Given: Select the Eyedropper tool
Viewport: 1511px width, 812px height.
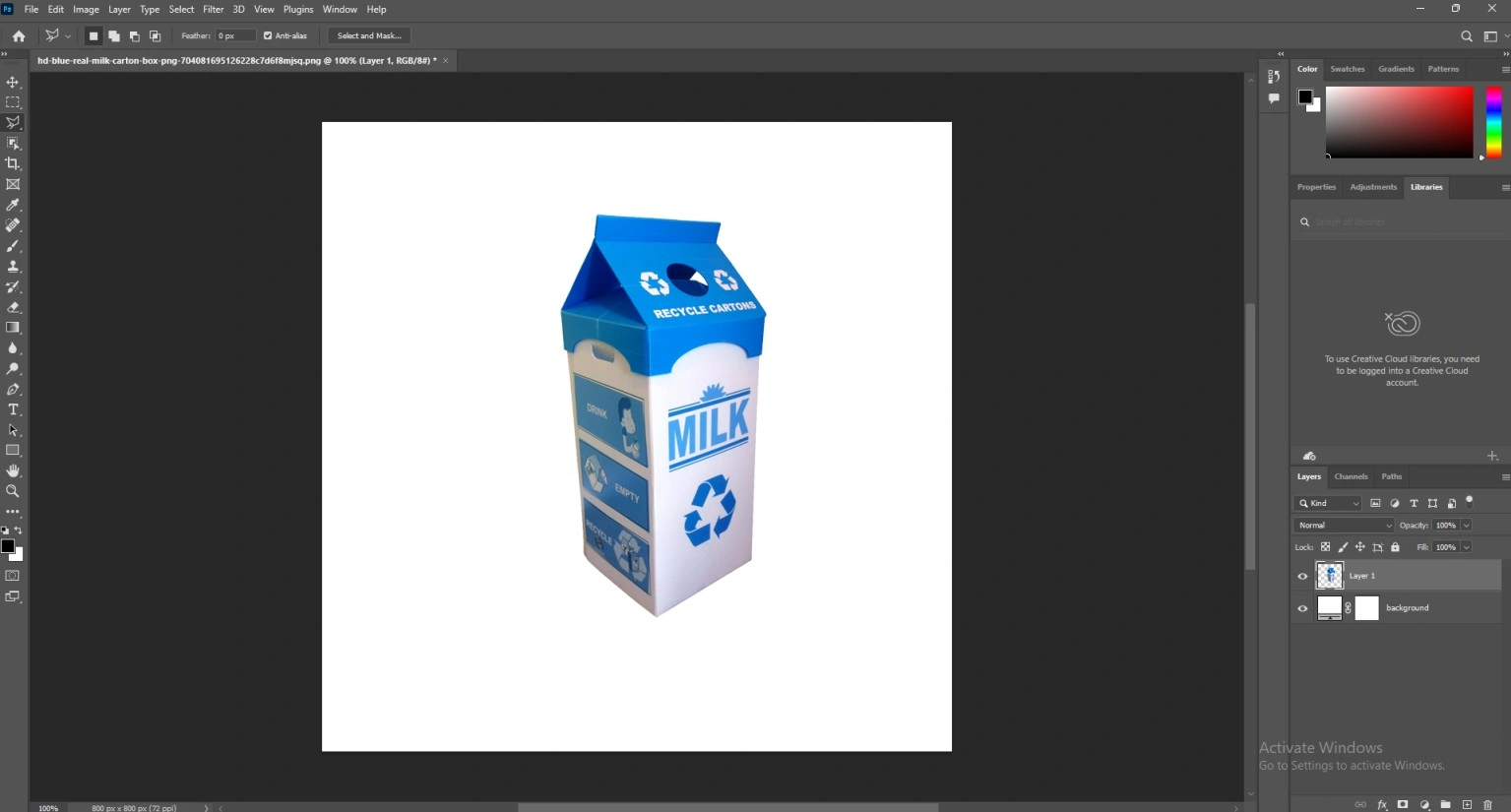Looking at the screenshot, I should pos(13,205).
